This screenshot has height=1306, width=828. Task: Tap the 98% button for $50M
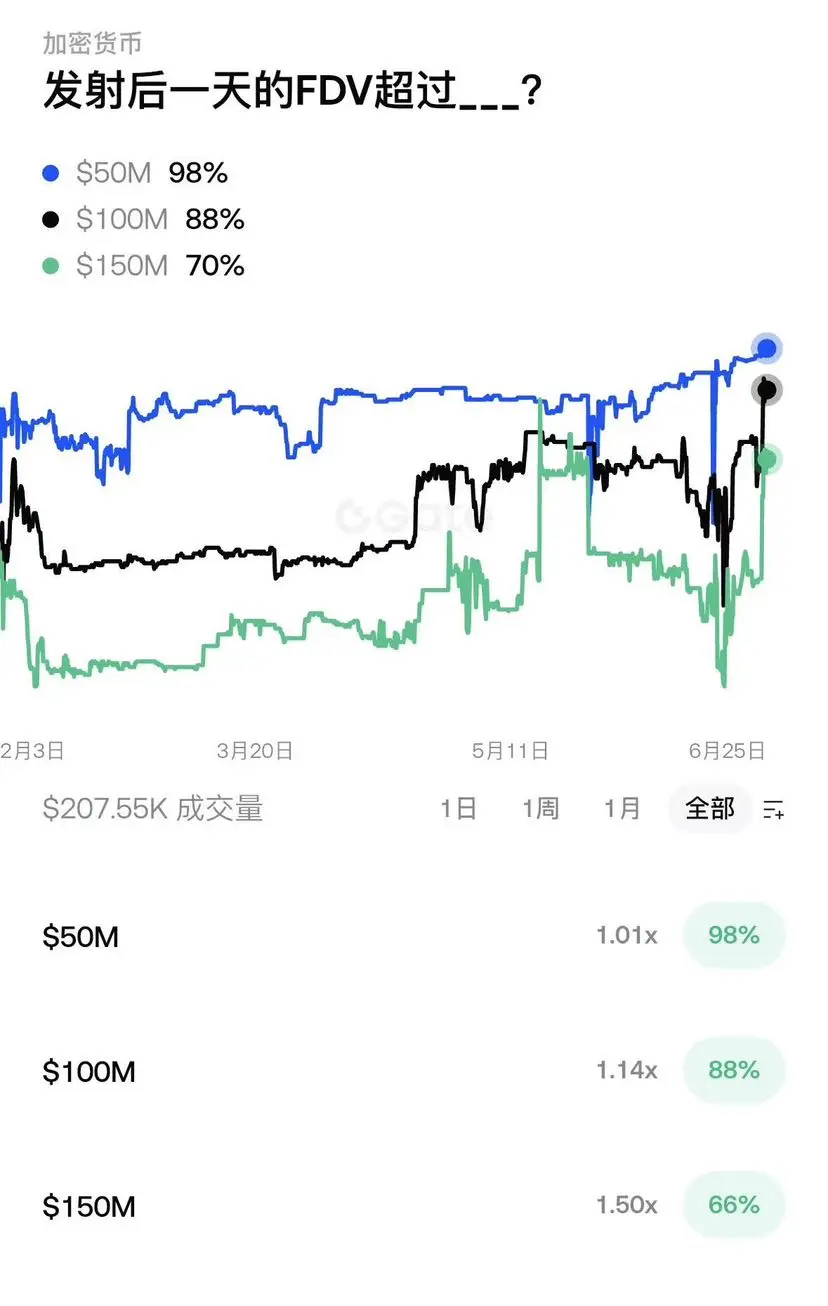(x=734, y=936)
